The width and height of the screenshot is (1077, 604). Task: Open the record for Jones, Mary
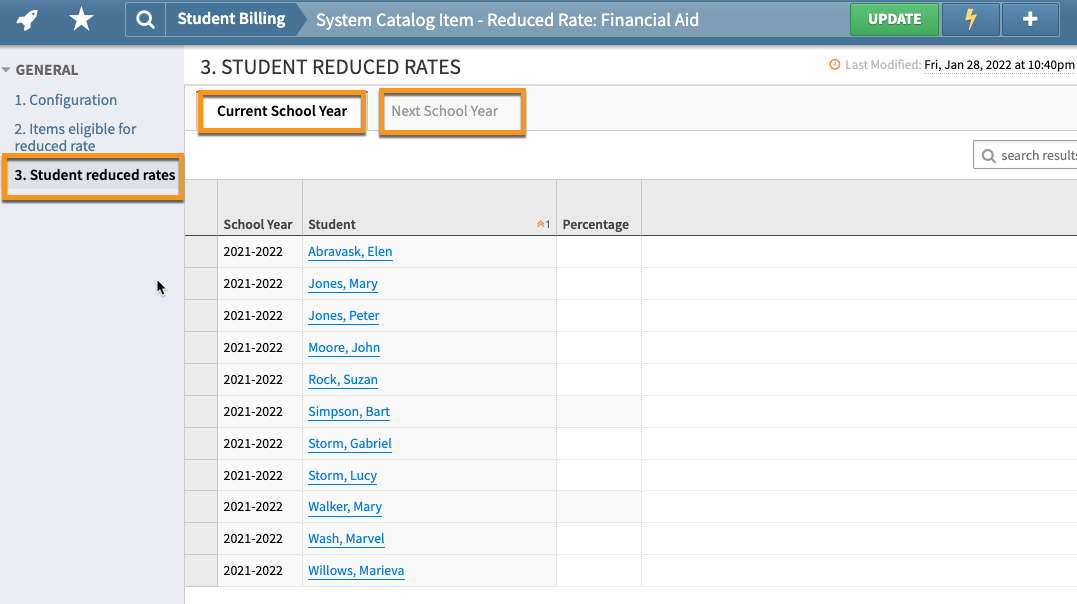[343, 284]
